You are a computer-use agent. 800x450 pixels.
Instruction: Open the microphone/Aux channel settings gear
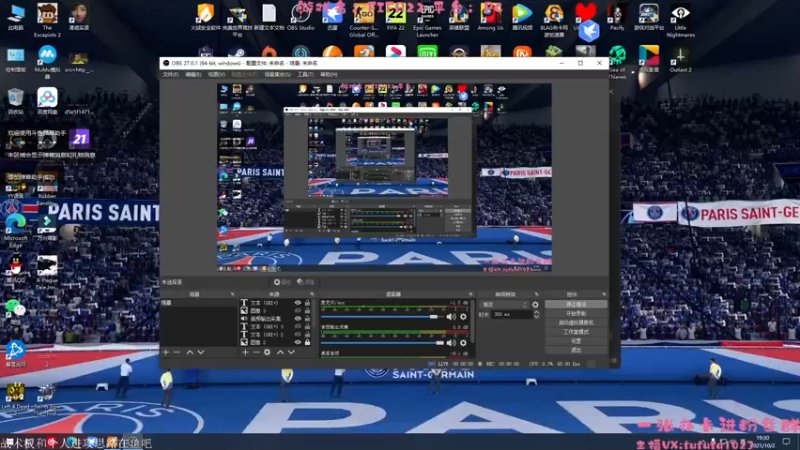[463, 317]
